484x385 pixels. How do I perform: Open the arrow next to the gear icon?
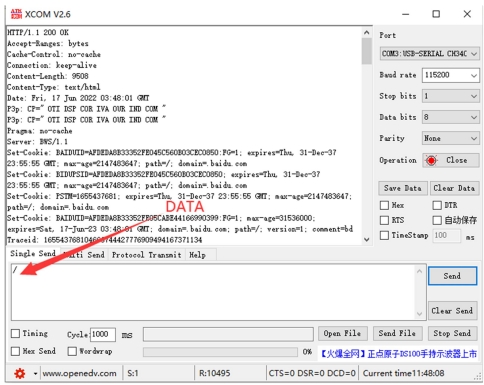pos(35,373)
